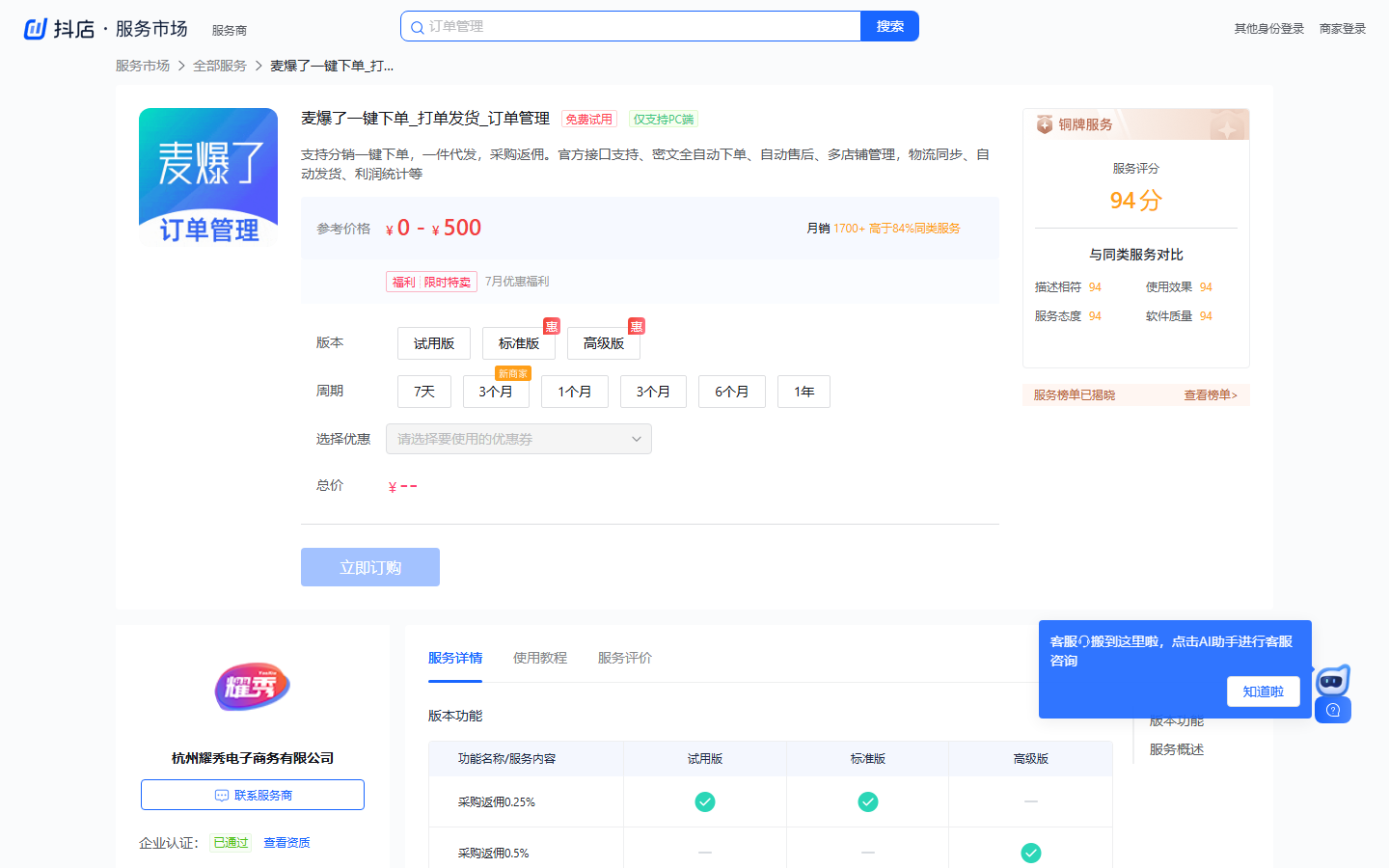Screen dimensions: 1389x868
Task: Switch to the 使用教程 tab
Action: click(540, 658)
